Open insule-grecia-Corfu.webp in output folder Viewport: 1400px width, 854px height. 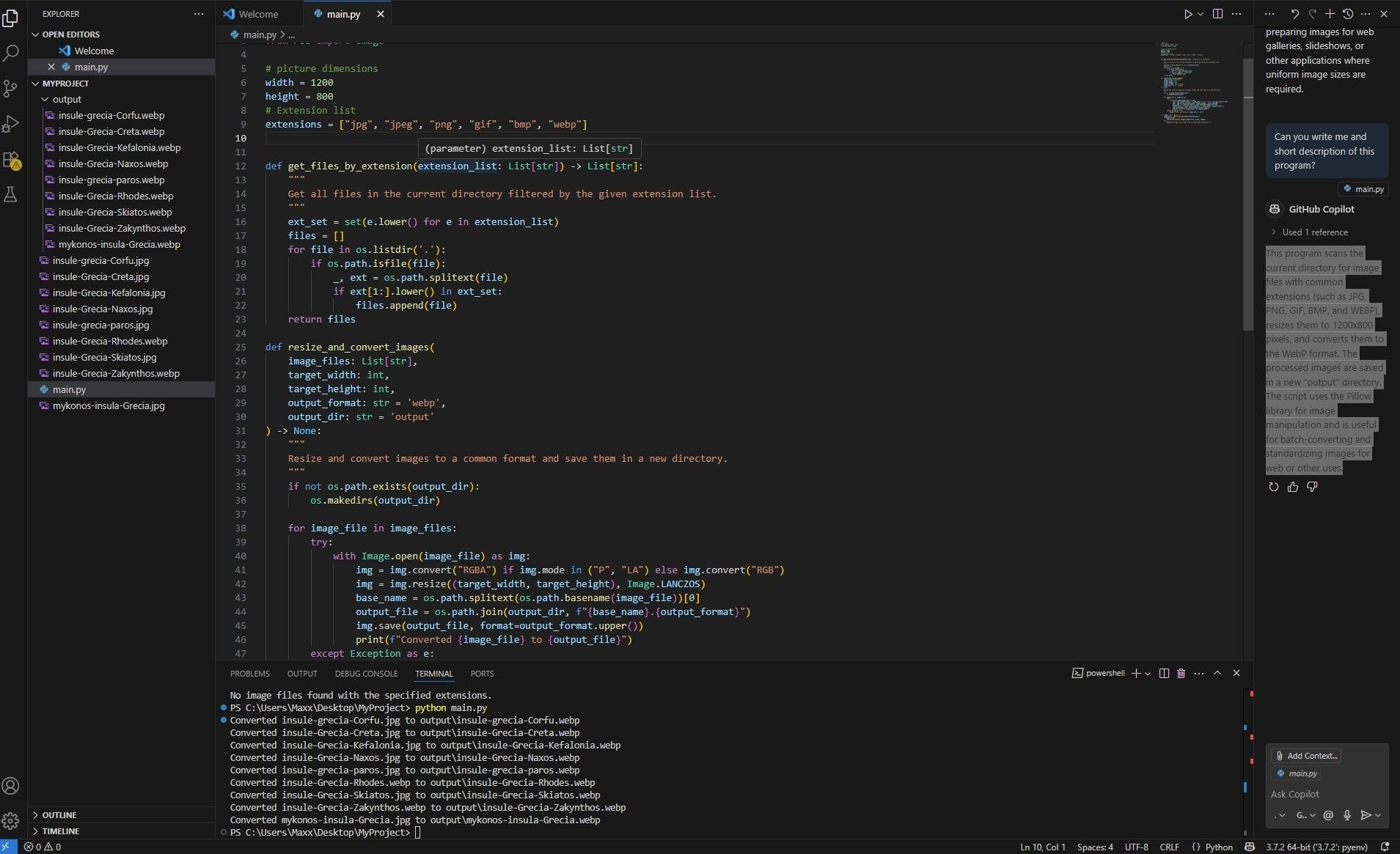111,115
